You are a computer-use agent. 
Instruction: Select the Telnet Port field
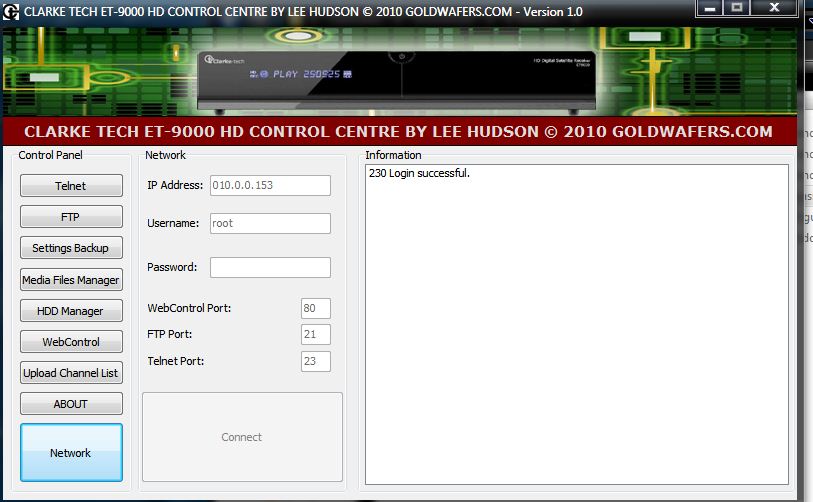pos(316,361)
